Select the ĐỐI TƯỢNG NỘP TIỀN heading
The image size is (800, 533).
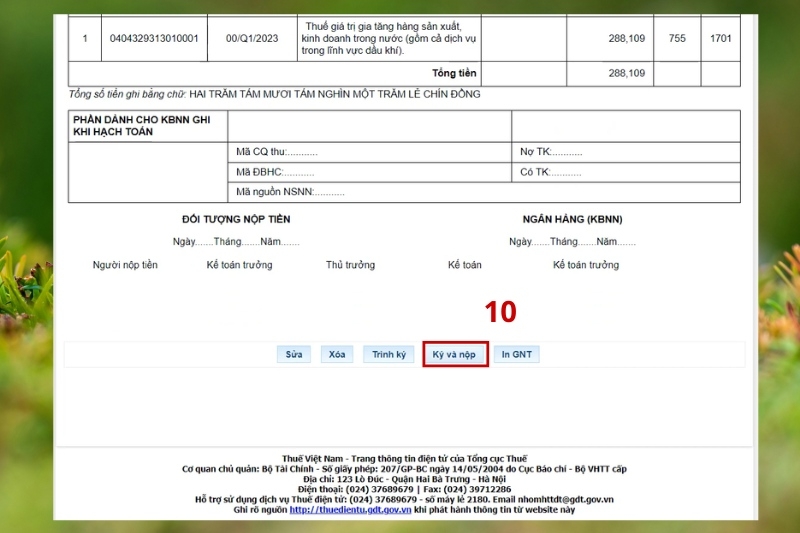(x=236, y=219)
